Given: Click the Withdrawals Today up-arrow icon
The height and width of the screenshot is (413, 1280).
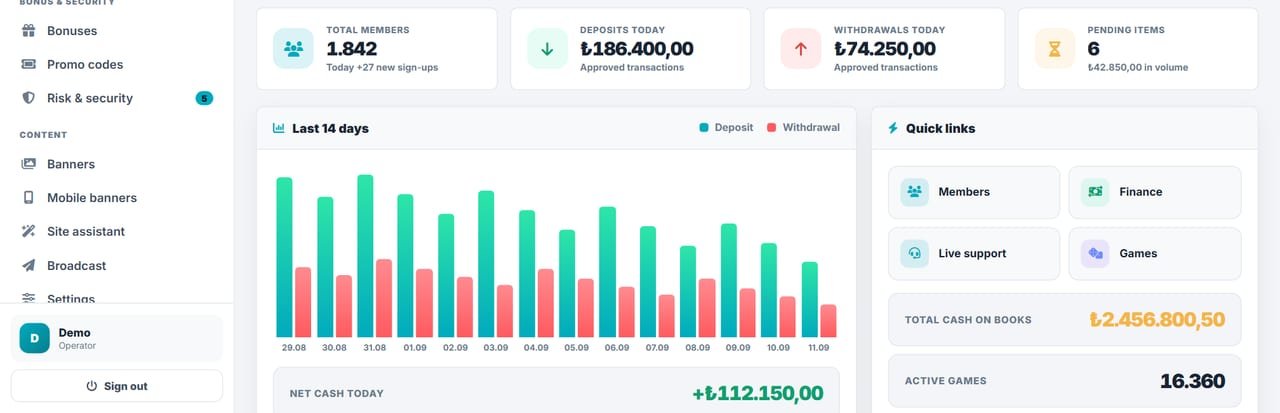Looking at the screenshot, I should tap(801, 48).
